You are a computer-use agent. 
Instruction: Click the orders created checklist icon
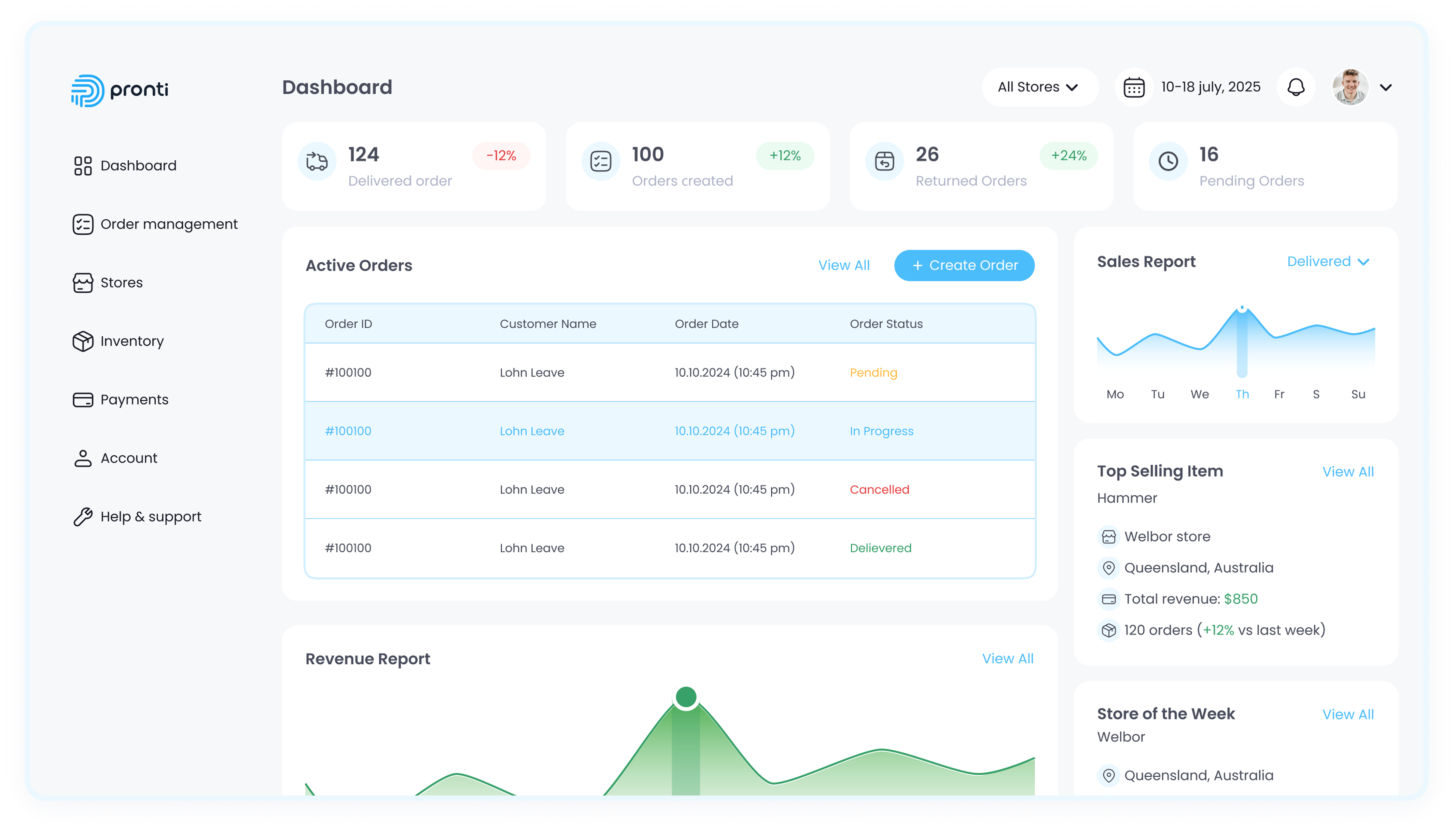601,161
